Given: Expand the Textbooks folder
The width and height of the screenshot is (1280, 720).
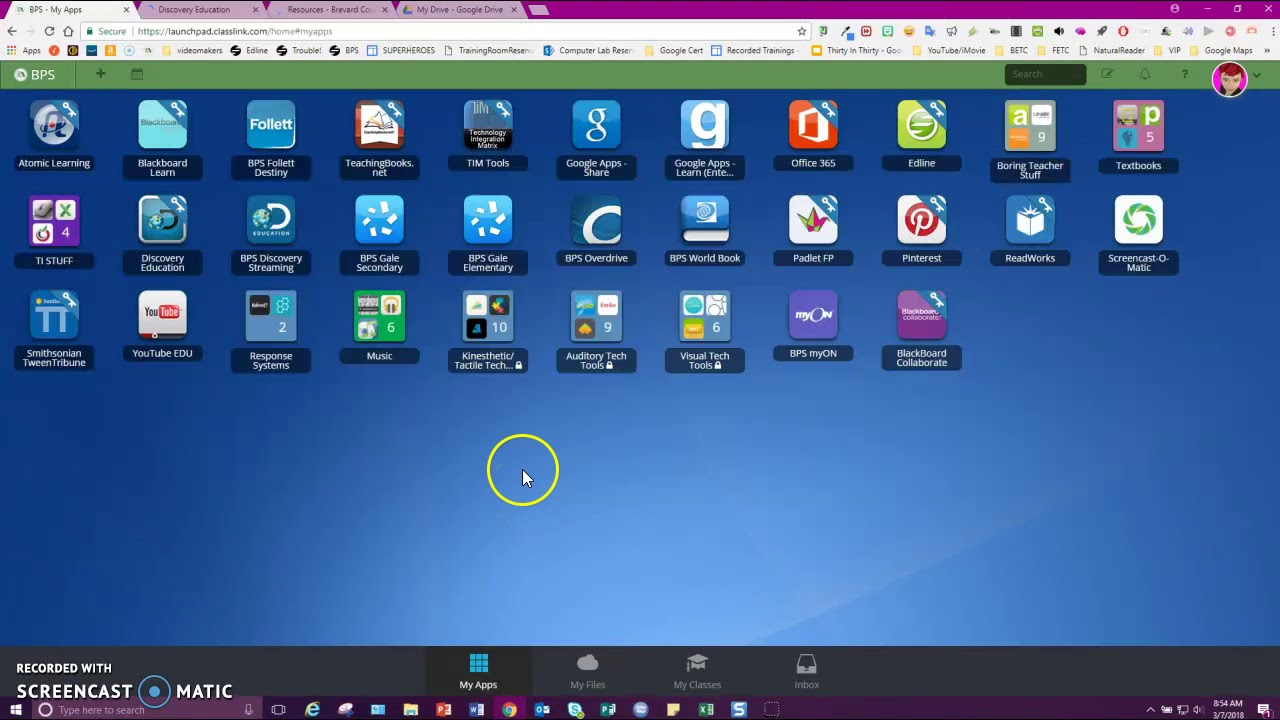Looking at the screenshot, I should point(1138,126).
